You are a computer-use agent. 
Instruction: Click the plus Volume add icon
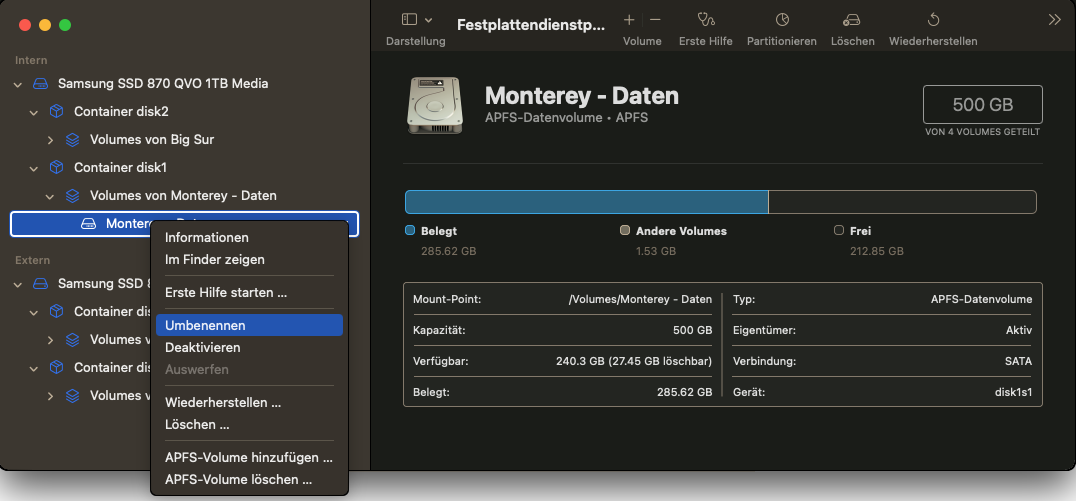pyautogui.click(x=629, y=20)
